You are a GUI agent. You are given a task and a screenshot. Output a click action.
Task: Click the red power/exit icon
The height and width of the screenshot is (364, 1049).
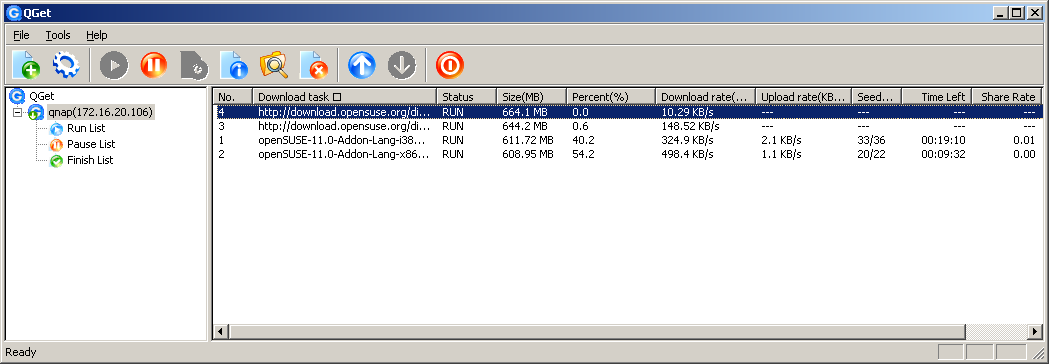tap(450, 65)
